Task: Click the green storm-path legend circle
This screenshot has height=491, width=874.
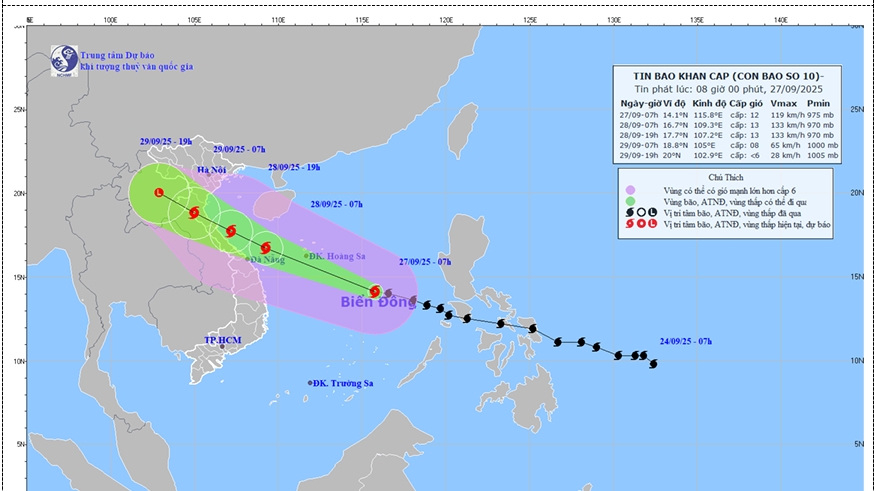Action: (629, 200)
